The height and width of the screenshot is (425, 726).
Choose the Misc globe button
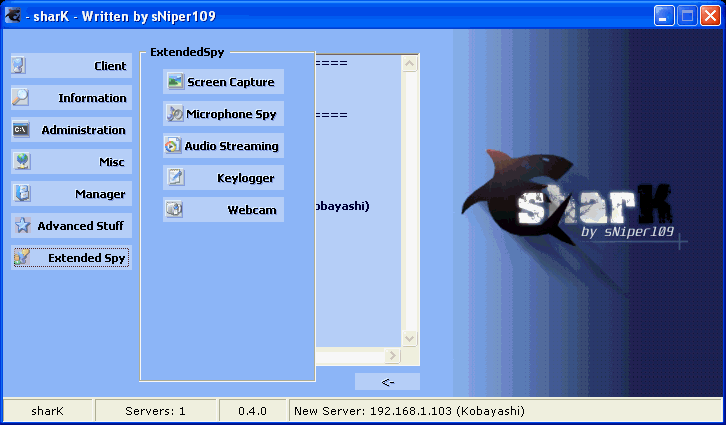click(71, 162)
